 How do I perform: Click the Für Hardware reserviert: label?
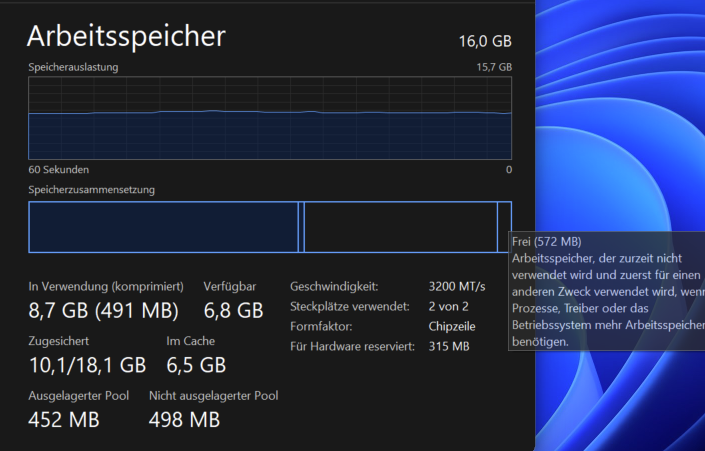point(352,347)
